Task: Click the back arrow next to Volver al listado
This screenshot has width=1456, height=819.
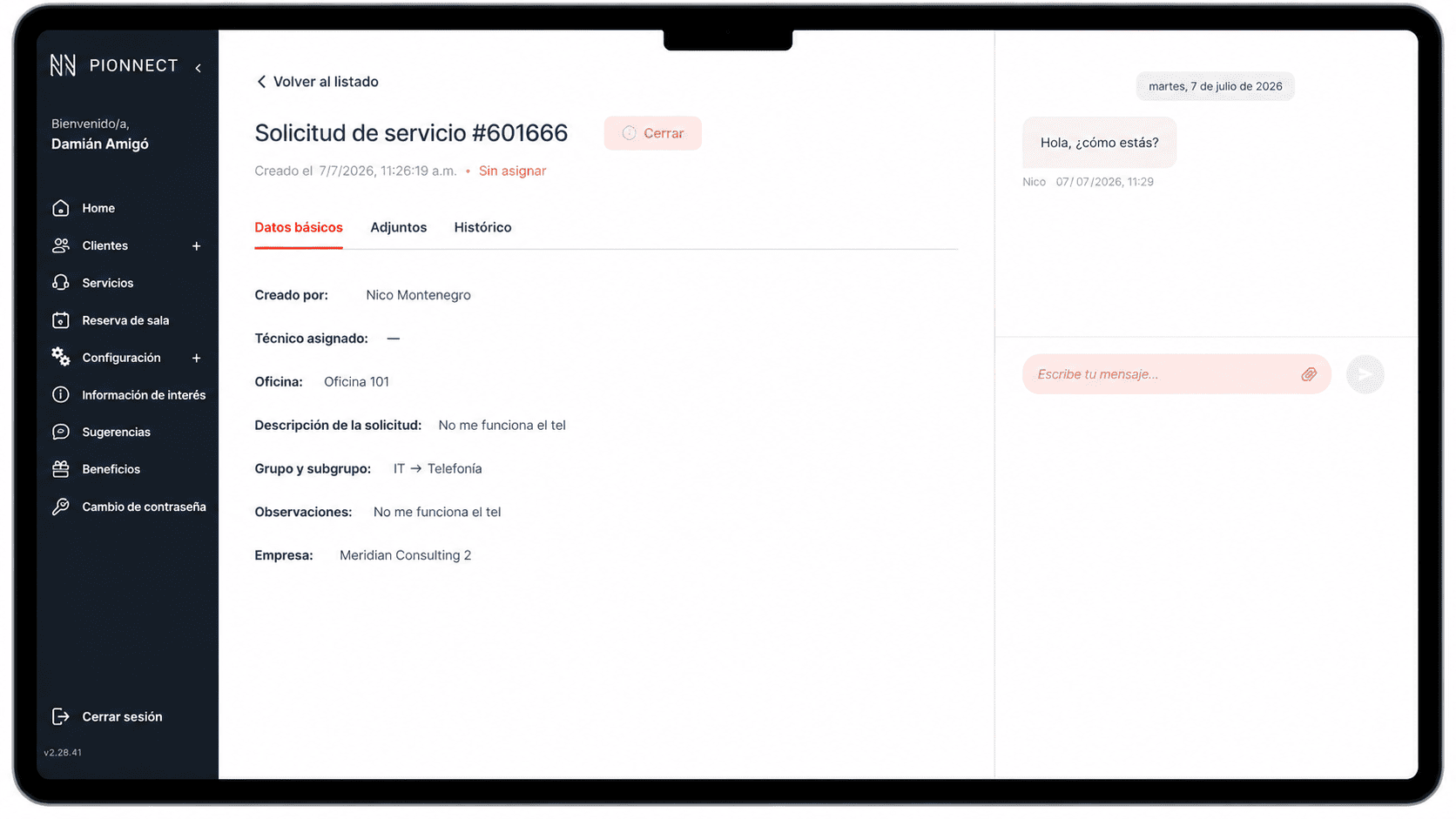Action: click(261, 82)
